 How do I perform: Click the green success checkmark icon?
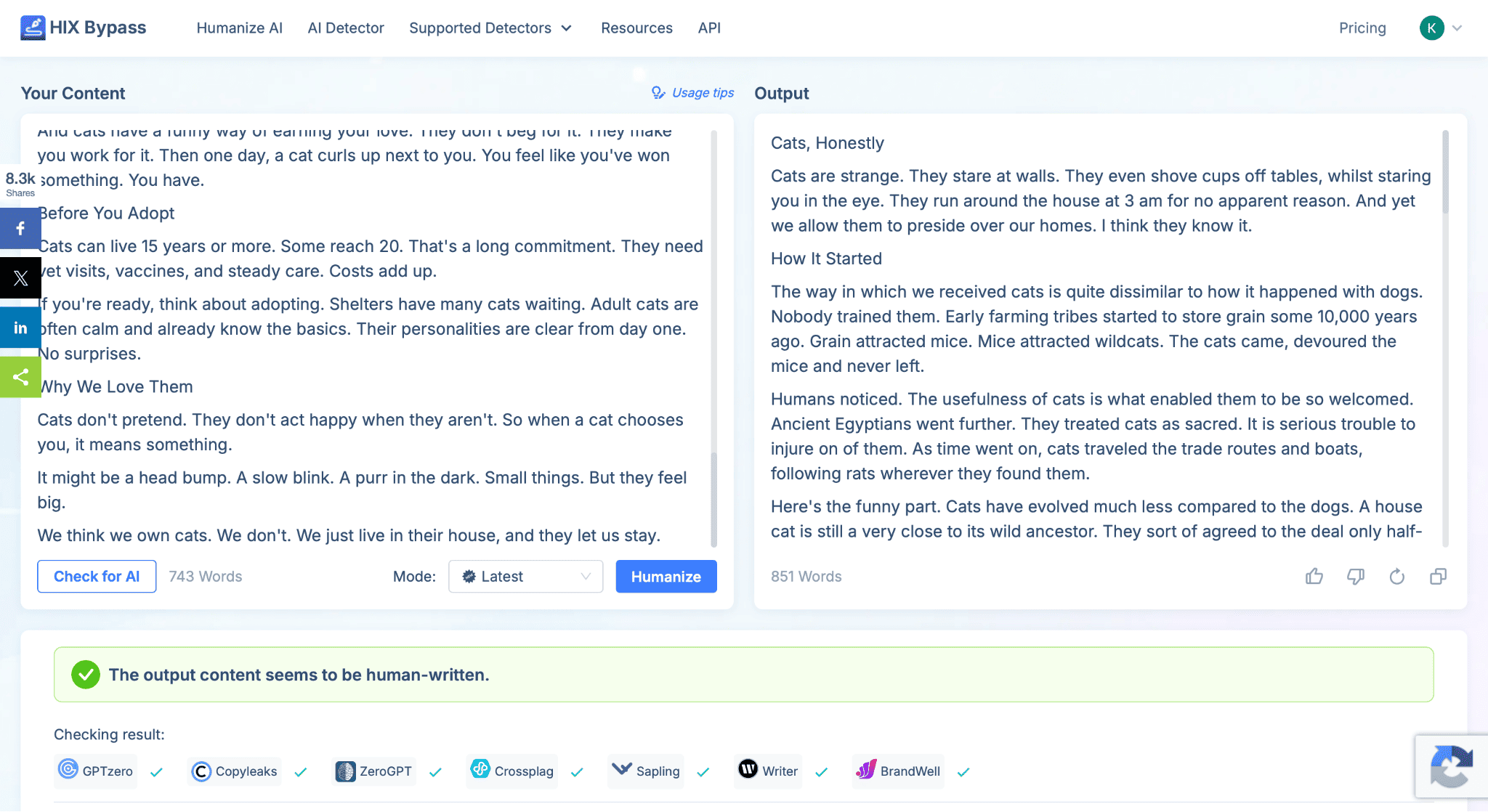[x=86, y=674]
